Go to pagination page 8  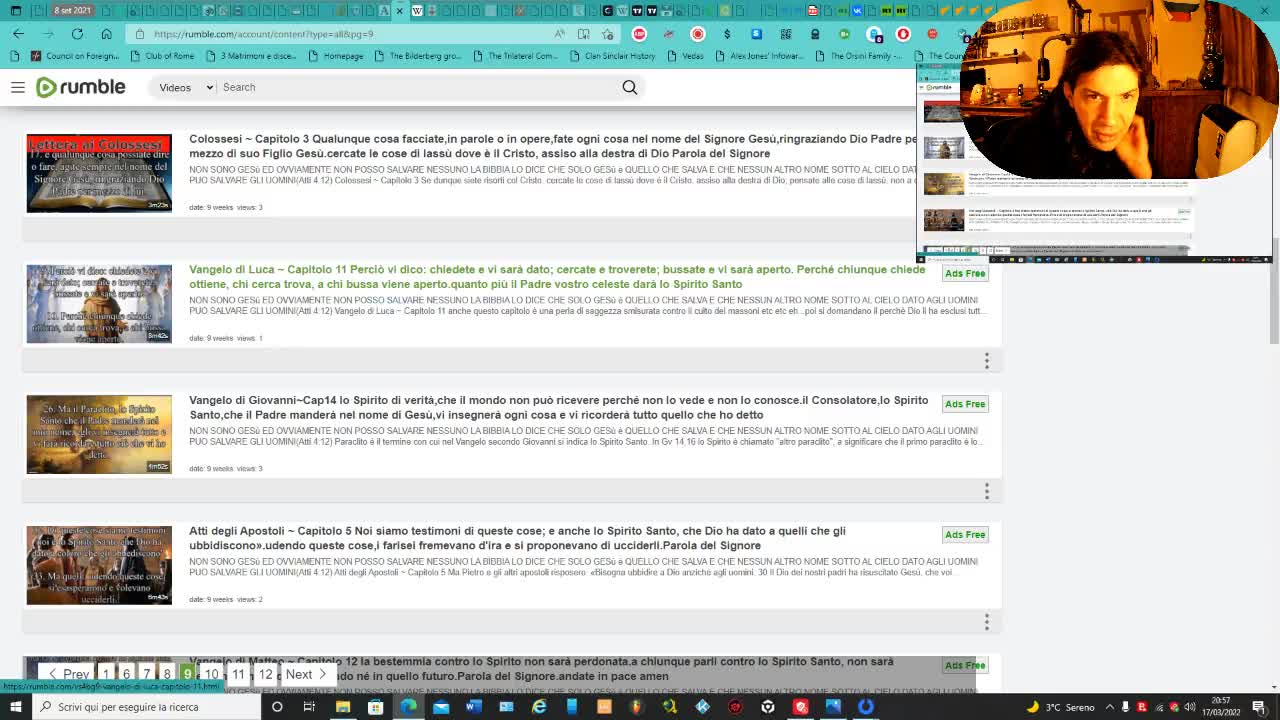tap(167, 675)
